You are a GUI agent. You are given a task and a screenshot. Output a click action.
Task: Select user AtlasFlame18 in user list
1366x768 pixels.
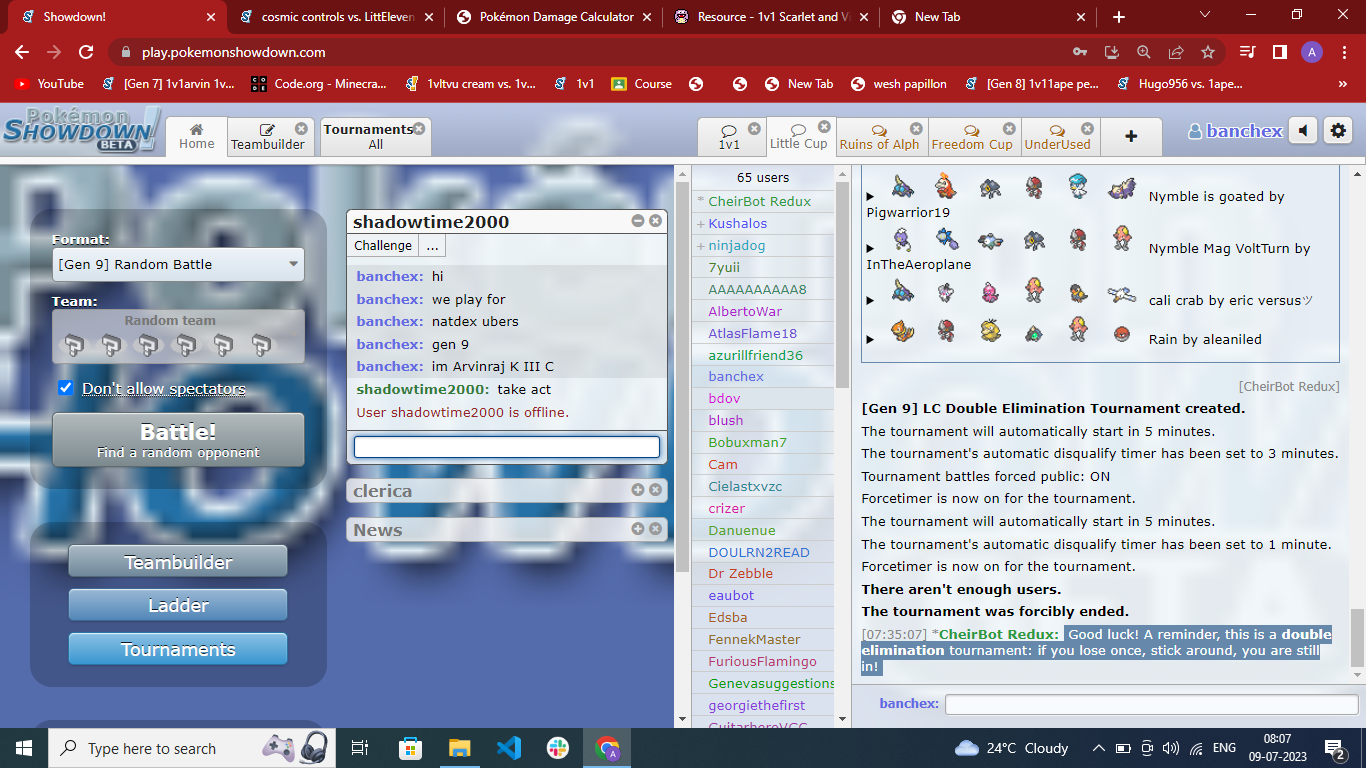[x=762, y=333]
